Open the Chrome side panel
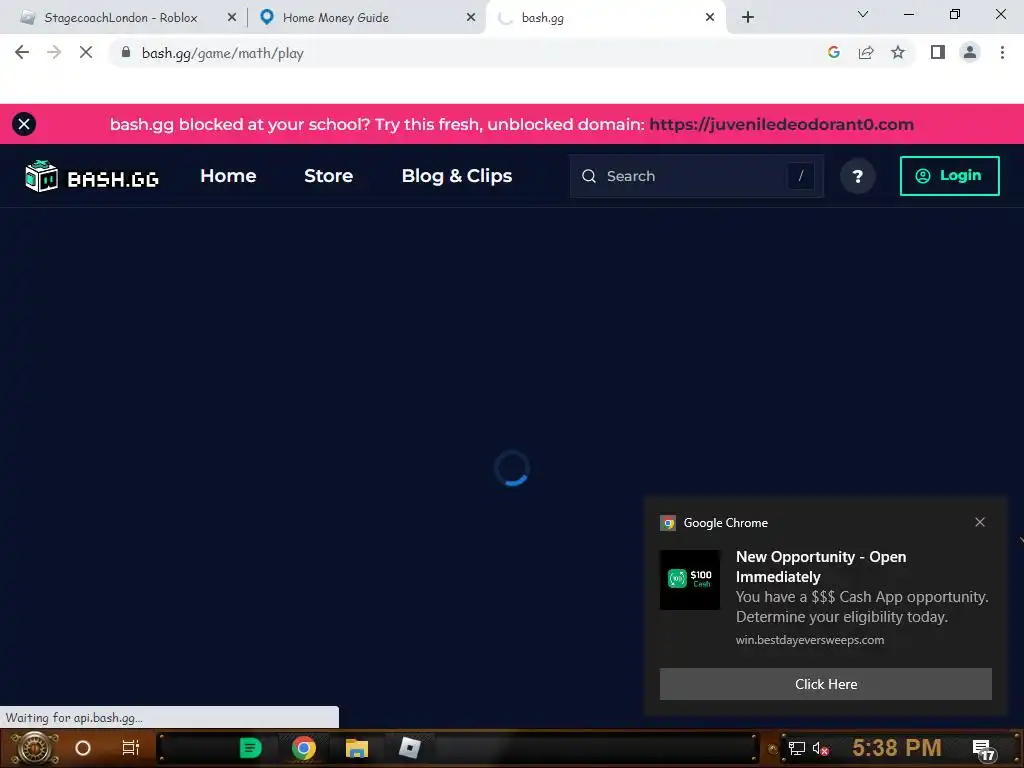 click(938, 52)
